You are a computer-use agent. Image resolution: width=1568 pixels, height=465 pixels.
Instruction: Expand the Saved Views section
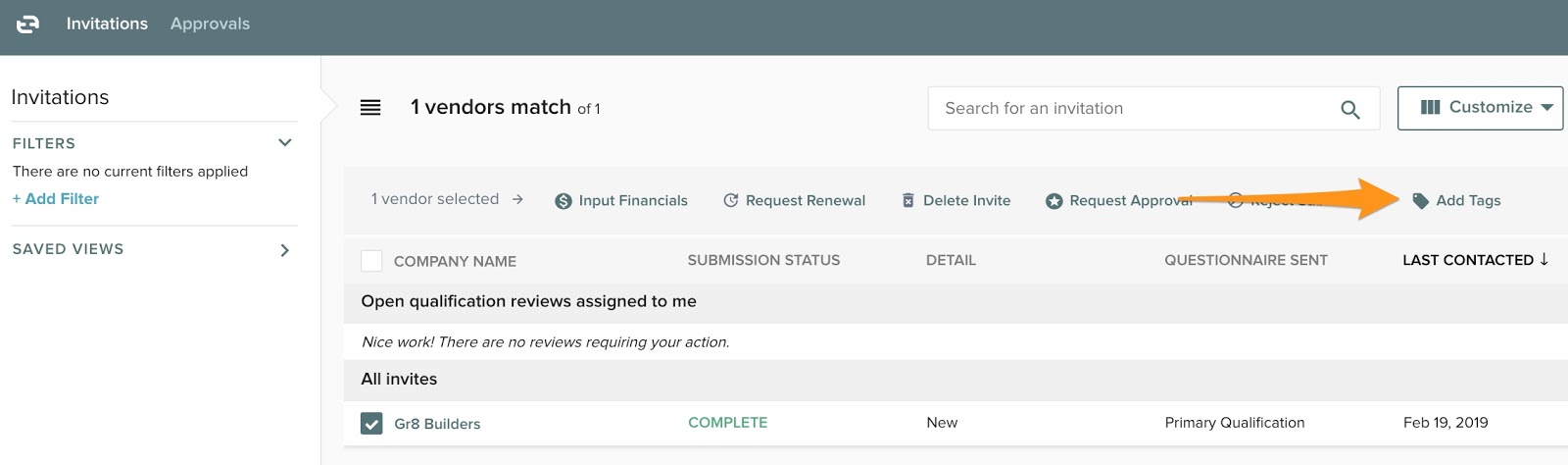[x=285, y=250]
